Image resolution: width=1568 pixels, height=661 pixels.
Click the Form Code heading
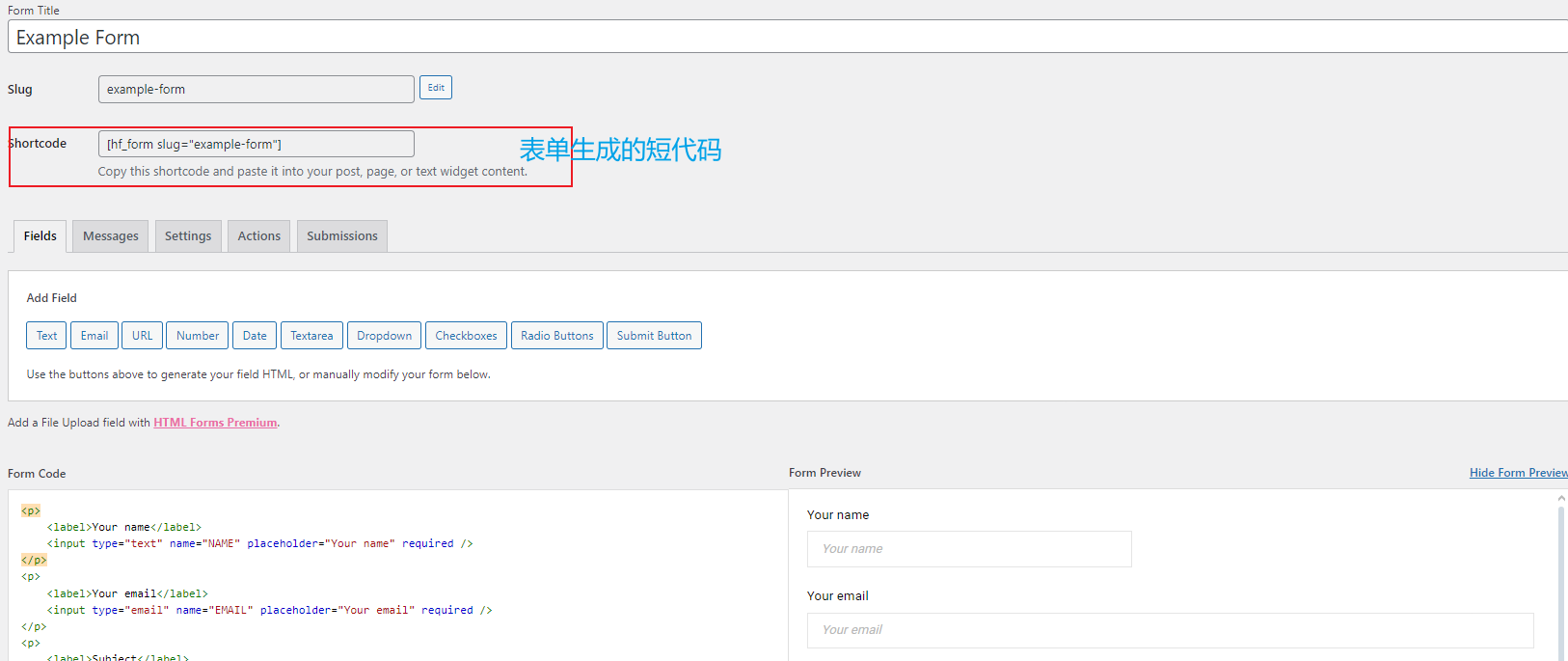pos(37,474)
